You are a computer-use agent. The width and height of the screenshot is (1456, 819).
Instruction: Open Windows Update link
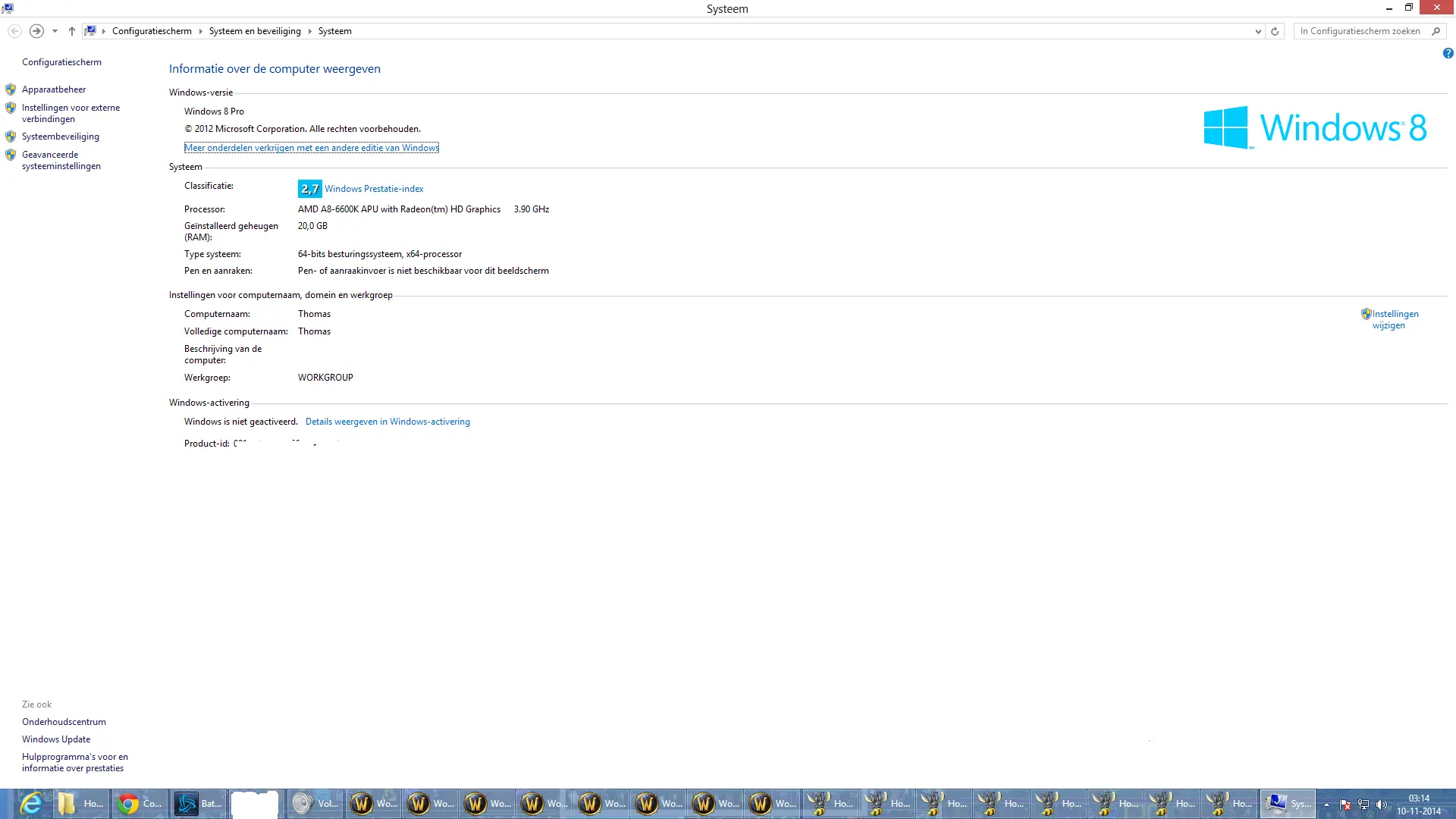pos(56,739)
